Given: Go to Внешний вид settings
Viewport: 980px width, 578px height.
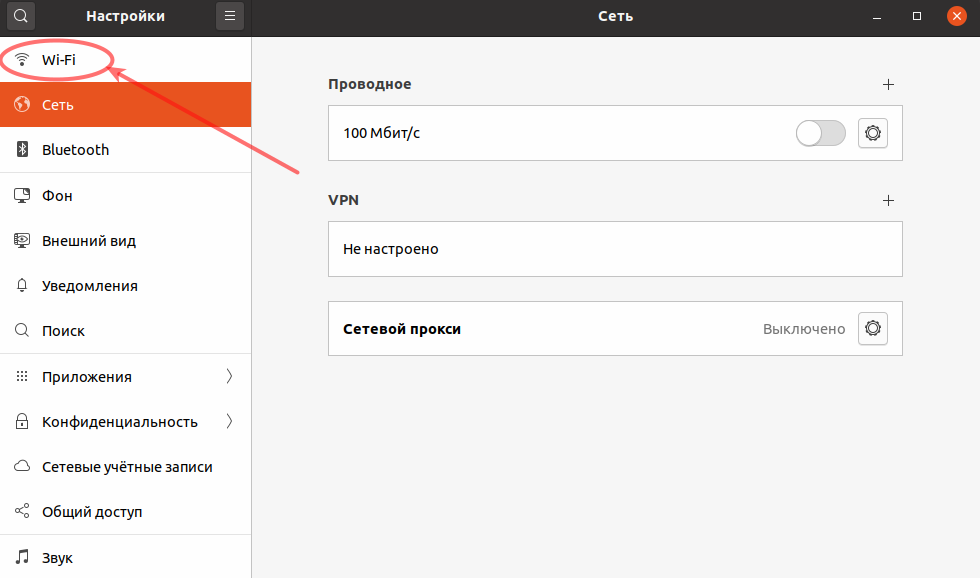Looking at the screenshot, I should coord(88,241).
